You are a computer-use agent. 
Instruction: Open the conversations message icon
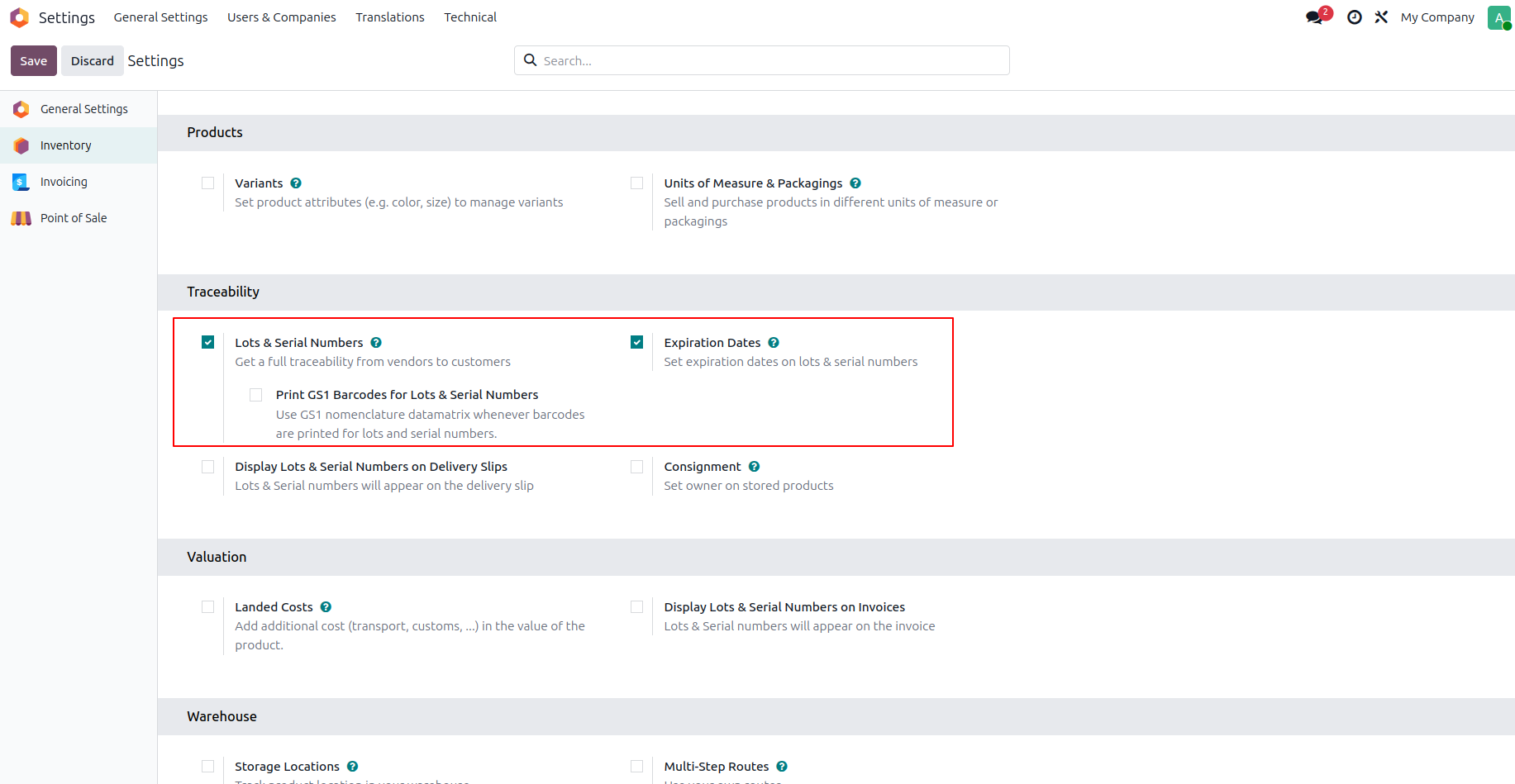pyautogui.click(x=1314, y=17)
